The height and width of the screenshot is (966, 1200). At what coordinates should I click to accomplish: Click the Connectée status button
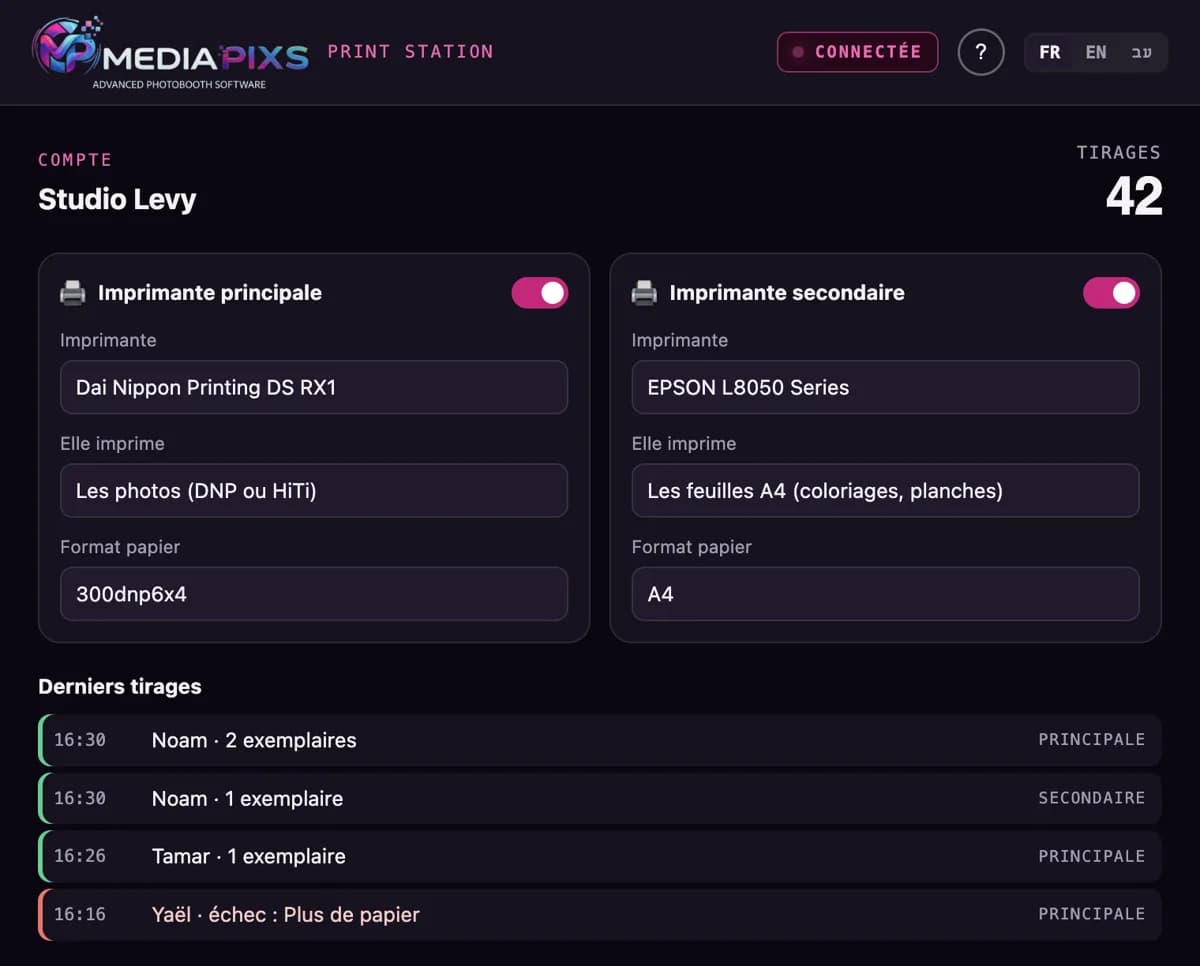857,52
